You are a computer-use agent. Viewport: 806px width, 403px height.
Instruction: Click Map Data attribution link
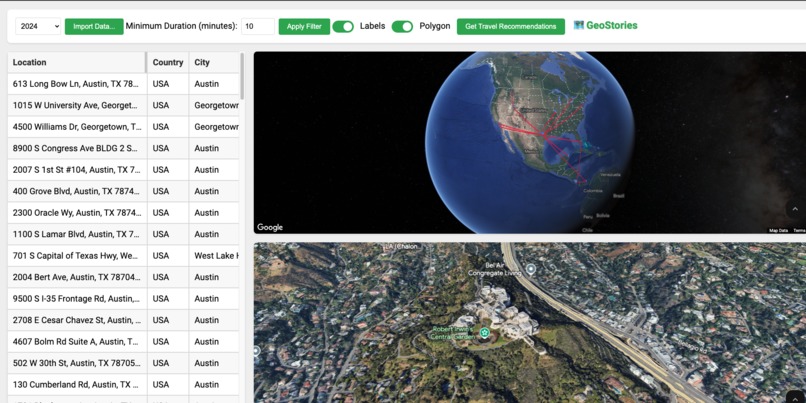point(778,230)
